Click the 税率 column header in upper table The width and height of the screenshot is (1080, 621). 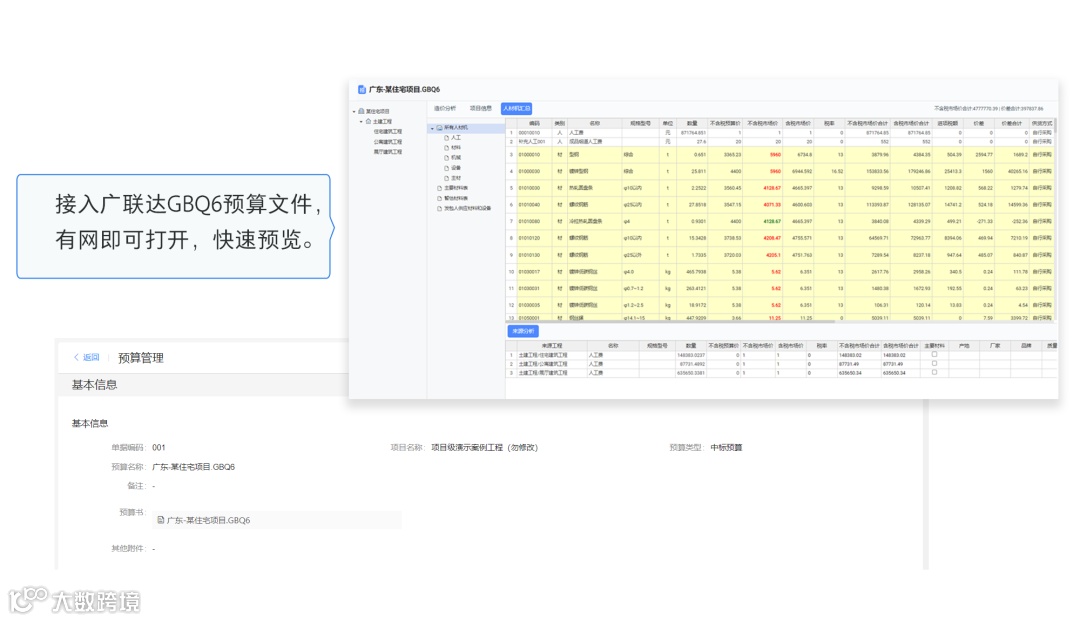point(829,124)
